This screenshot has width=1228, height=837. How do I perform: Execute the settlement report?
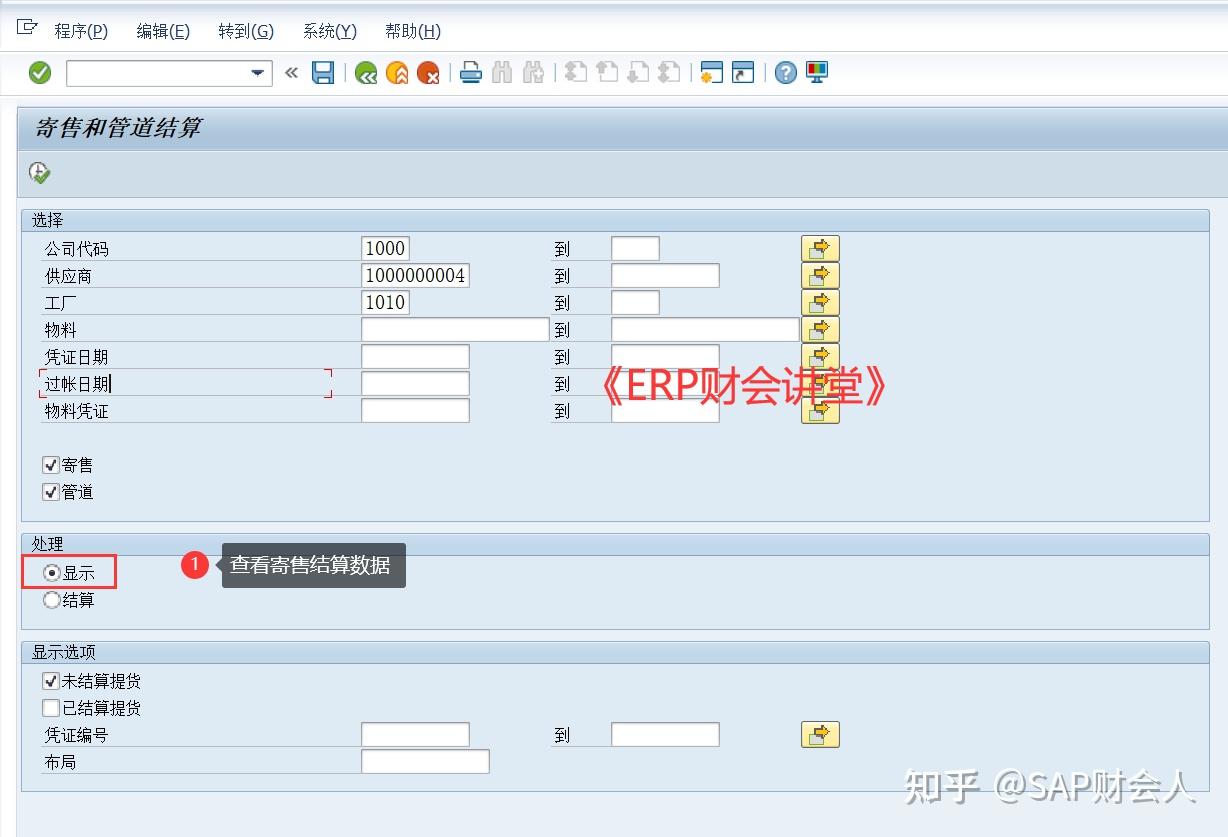coord(39,172)
